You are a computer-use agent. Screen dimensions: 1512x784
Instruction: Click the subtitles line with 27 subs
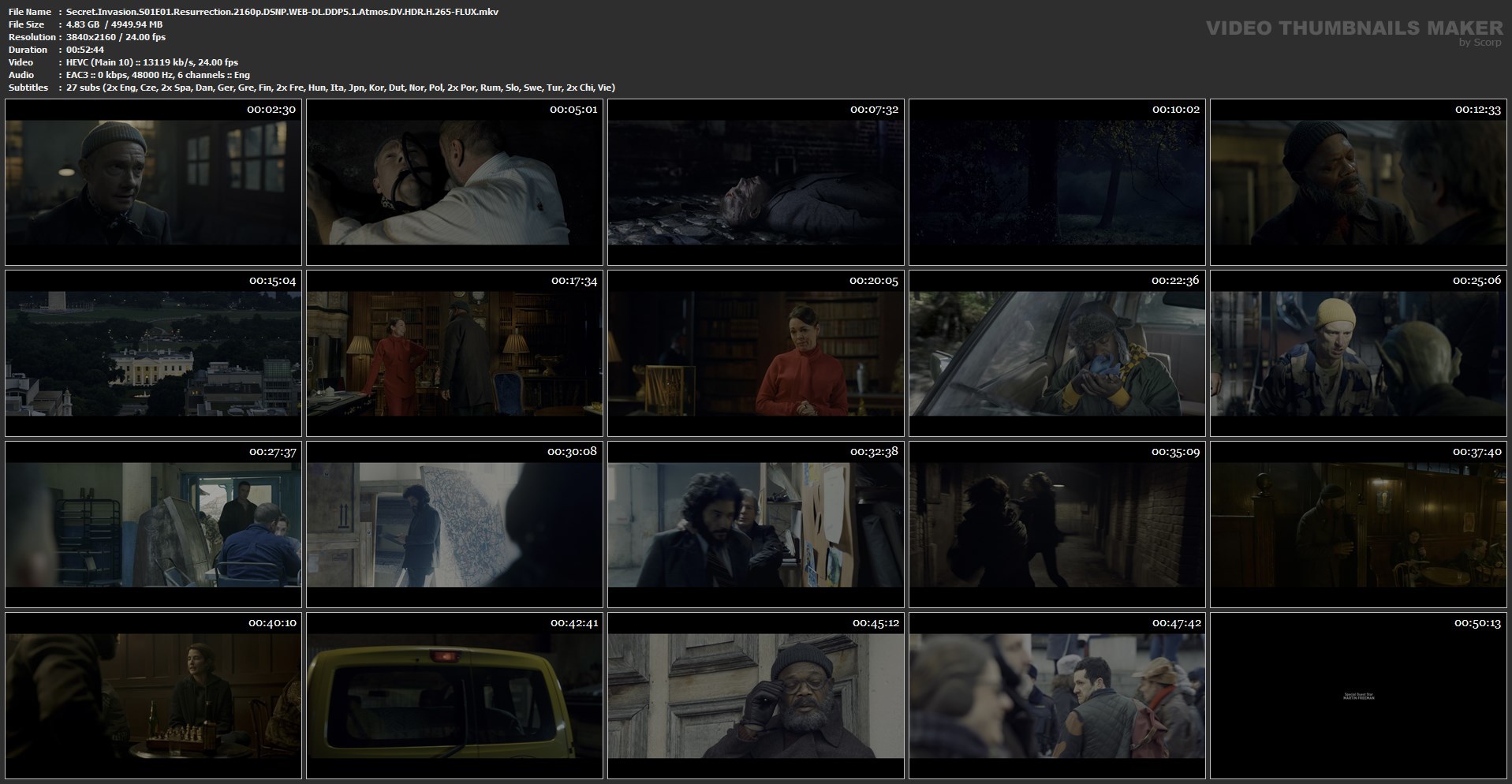341,88
